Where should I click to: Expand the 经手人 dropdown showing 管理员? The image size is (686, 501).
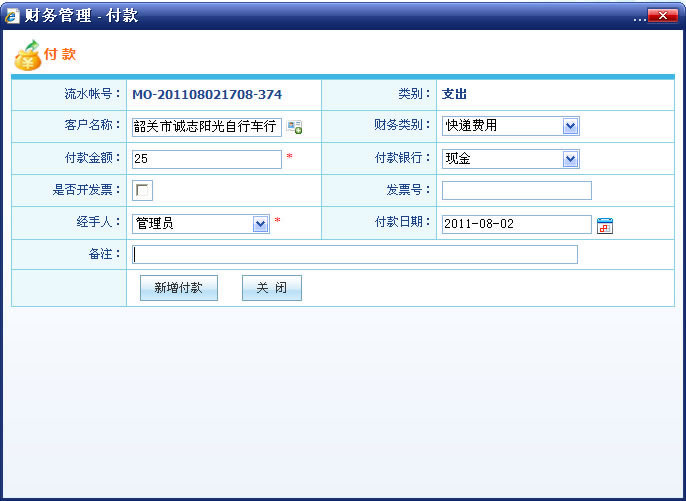click(260, 224)
